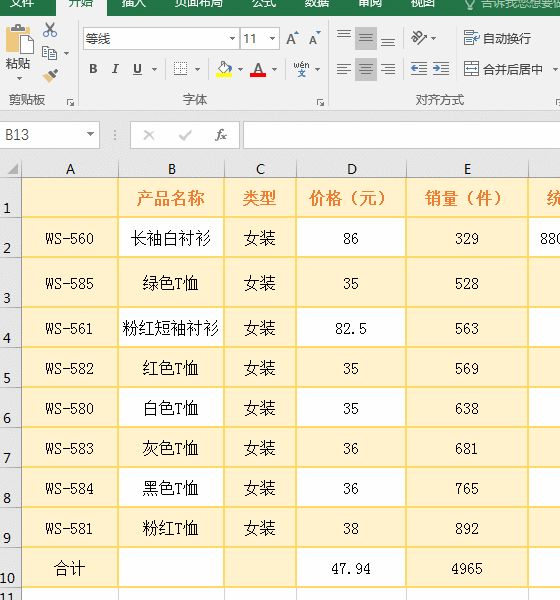Select sales cell 892
The width and height of the screenshot is (560, 600).
point(467,528)
